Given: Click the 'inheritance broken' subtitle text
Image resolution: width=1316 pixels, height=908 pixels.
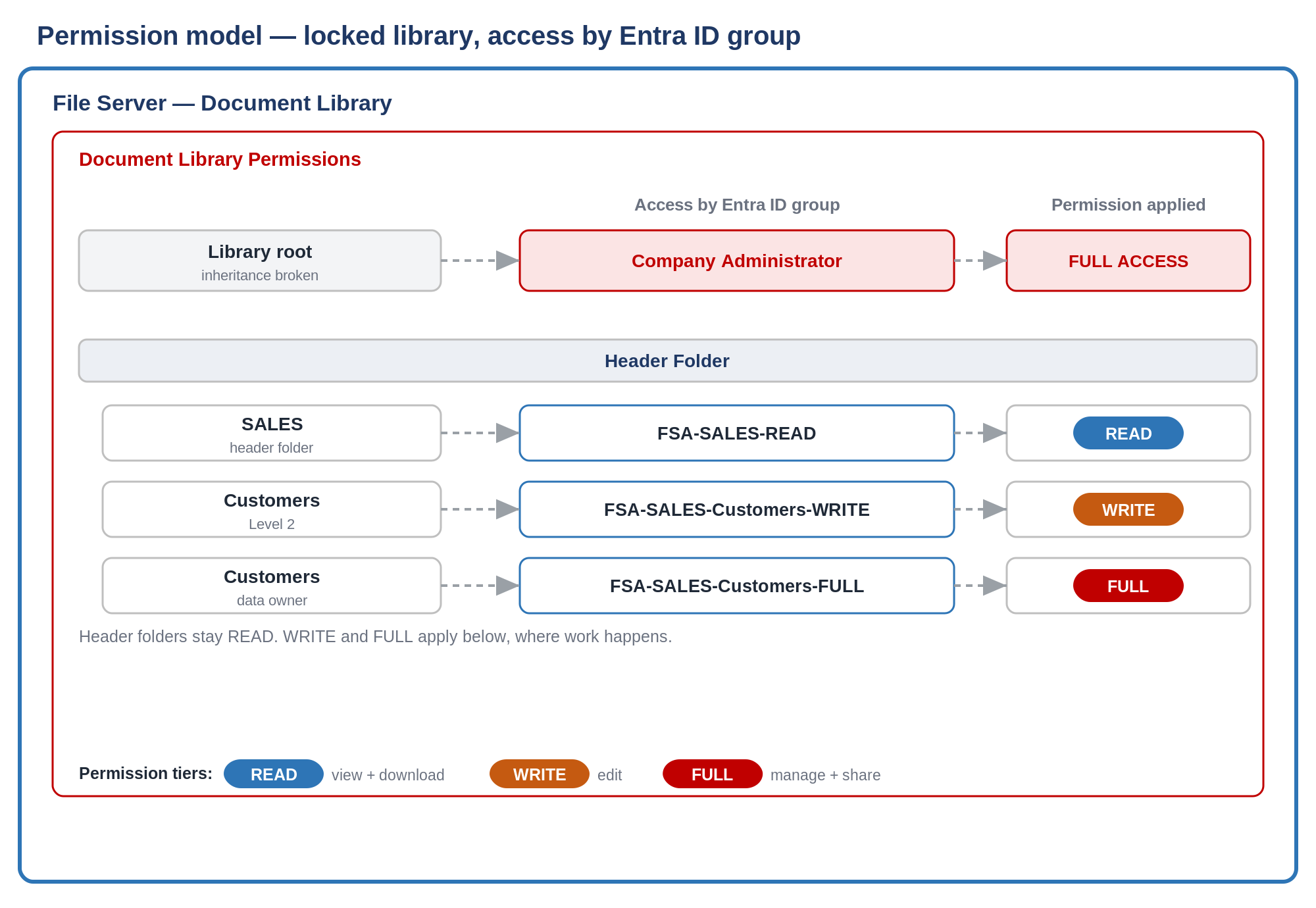Looking at the screenshot, I should click(260, 276).
